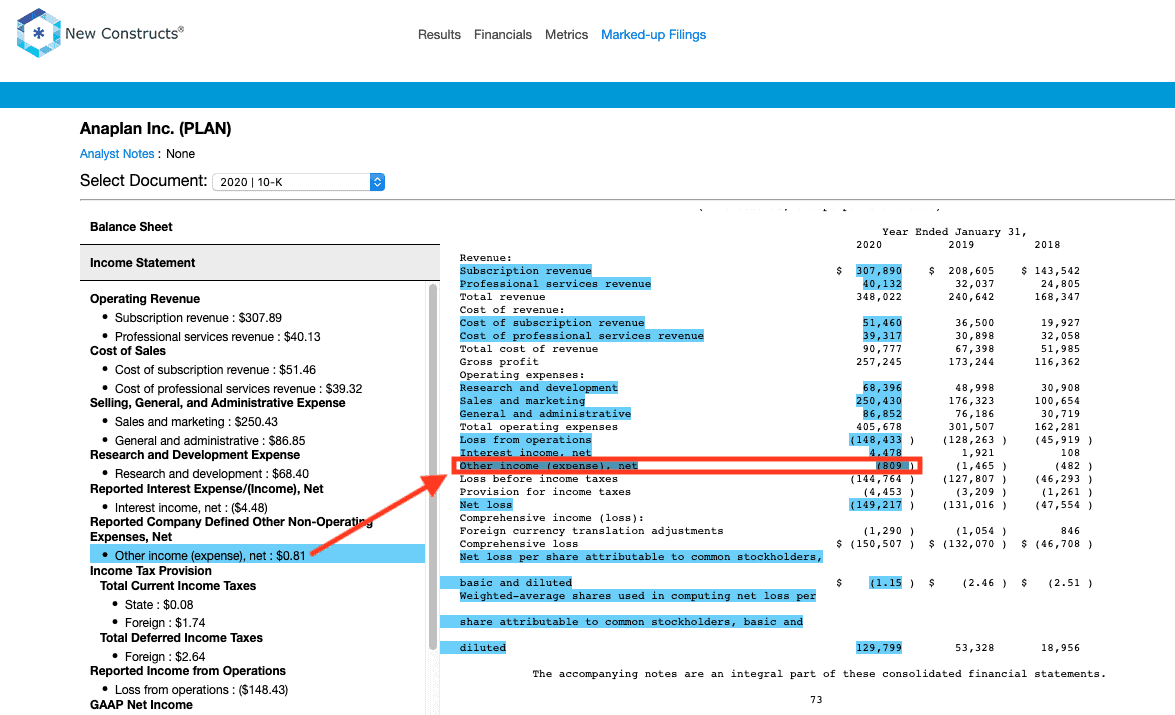Click highlighted value 40,132 in filing
This screenshot has width=1175, height=715.
click(882, 284)
